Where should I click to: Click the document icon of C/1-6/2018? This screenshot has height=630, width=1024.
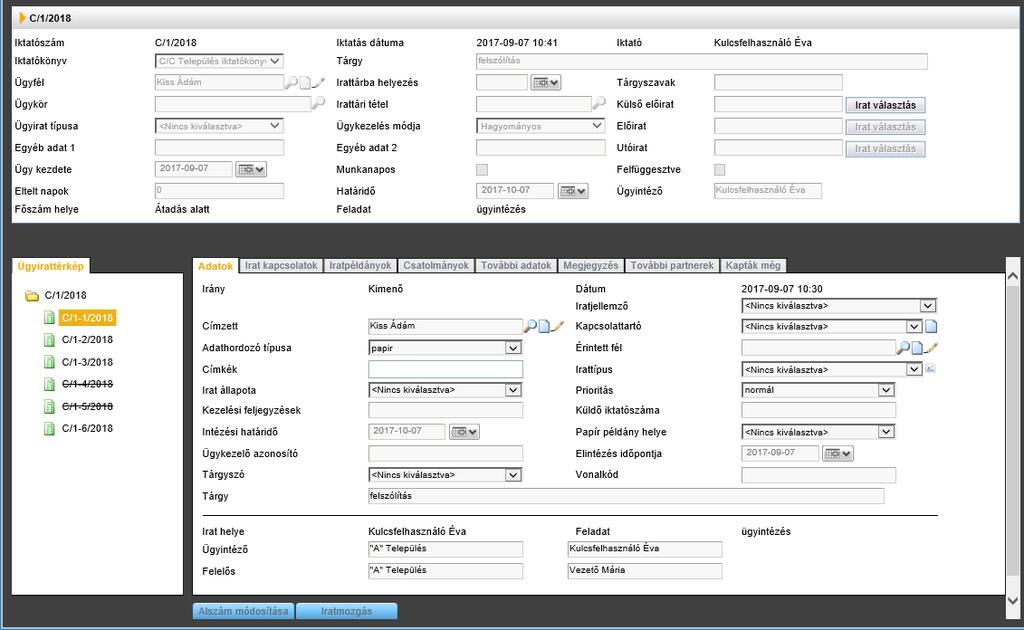(x=49, y=428)
